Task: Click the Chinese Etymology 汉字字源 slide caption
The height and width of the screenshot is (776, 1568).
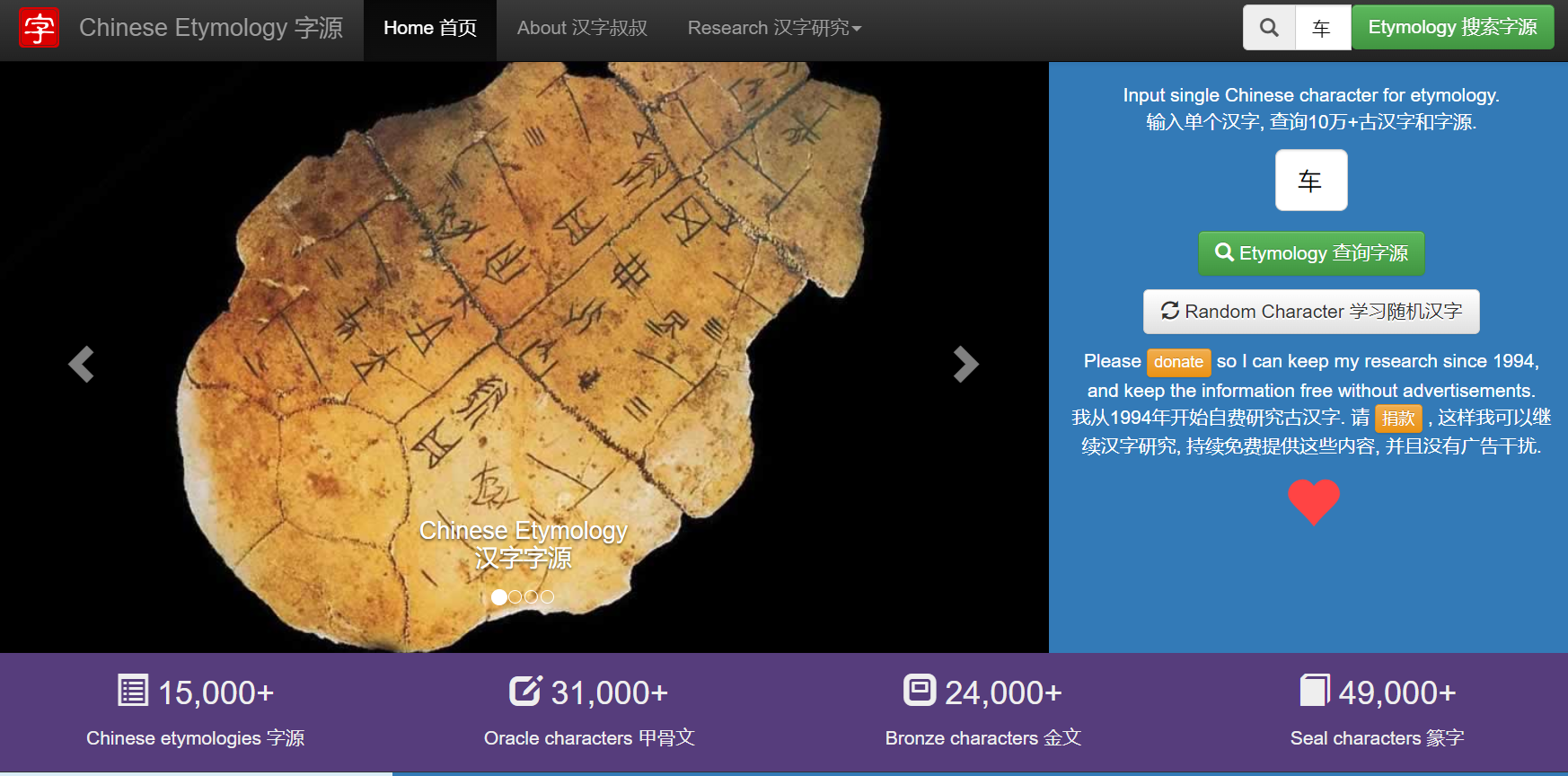Action: (x=524, y=544)
